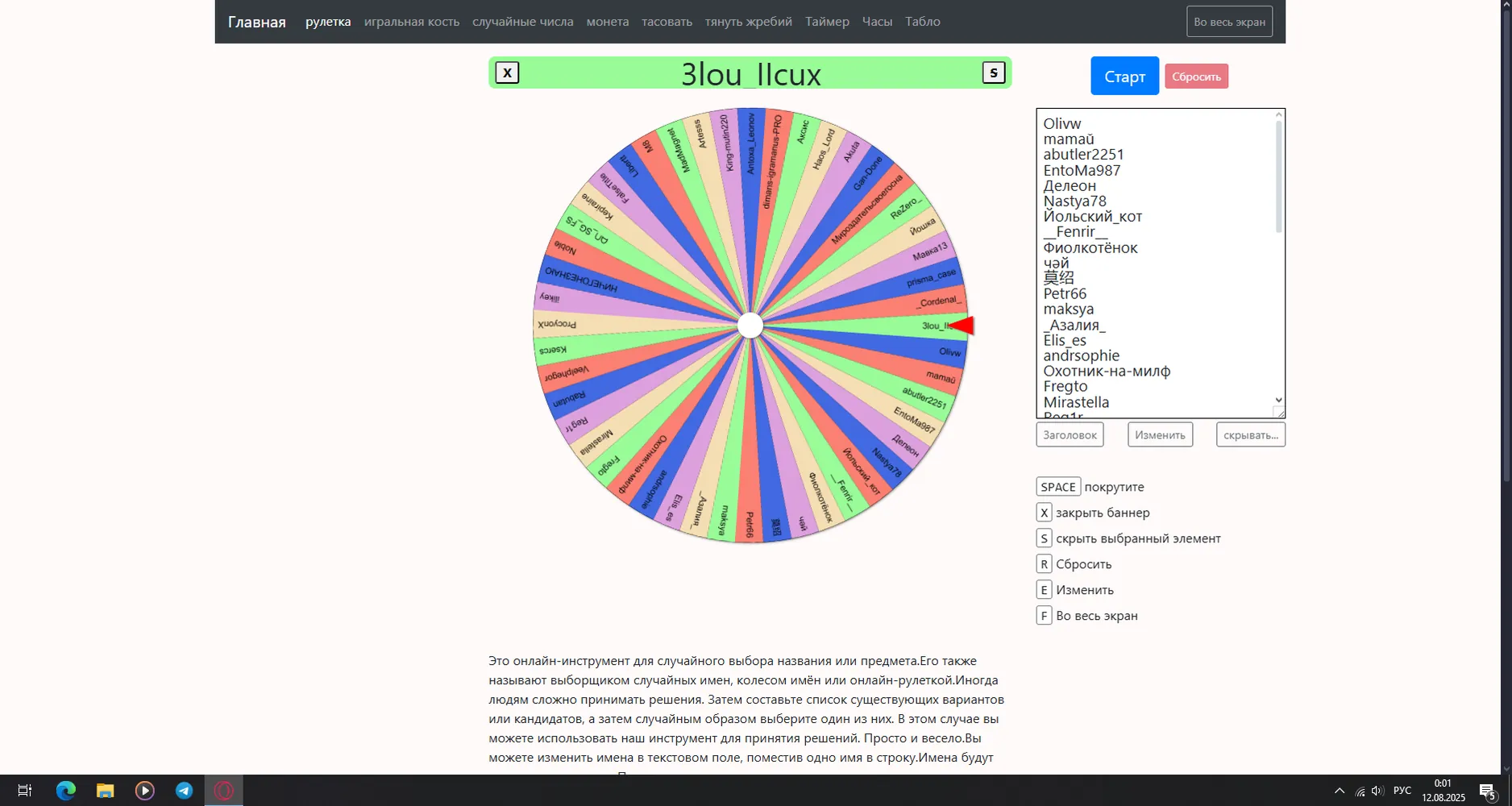Click the white wheel center hub
Viewport: 1512px width, 806px height.
coord(750,326)
